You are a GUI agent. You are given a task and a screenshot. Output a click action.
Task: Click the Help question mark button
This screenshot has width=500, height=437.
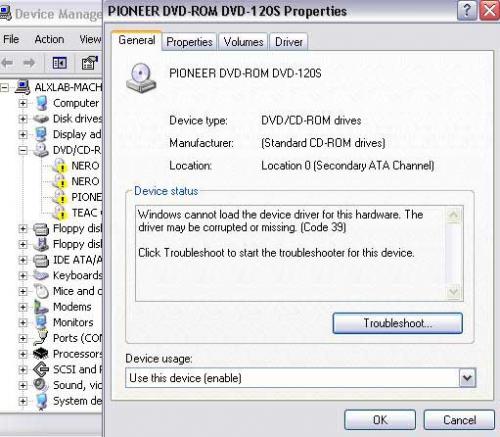click(x=467, y=11)
